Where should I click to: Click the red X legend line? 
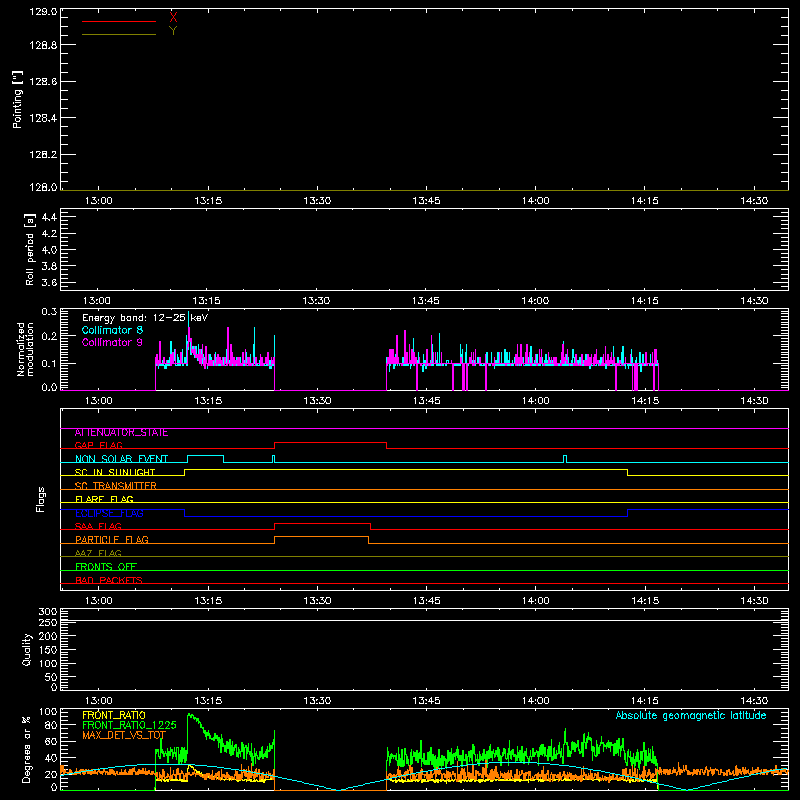(x=118, y=21)
